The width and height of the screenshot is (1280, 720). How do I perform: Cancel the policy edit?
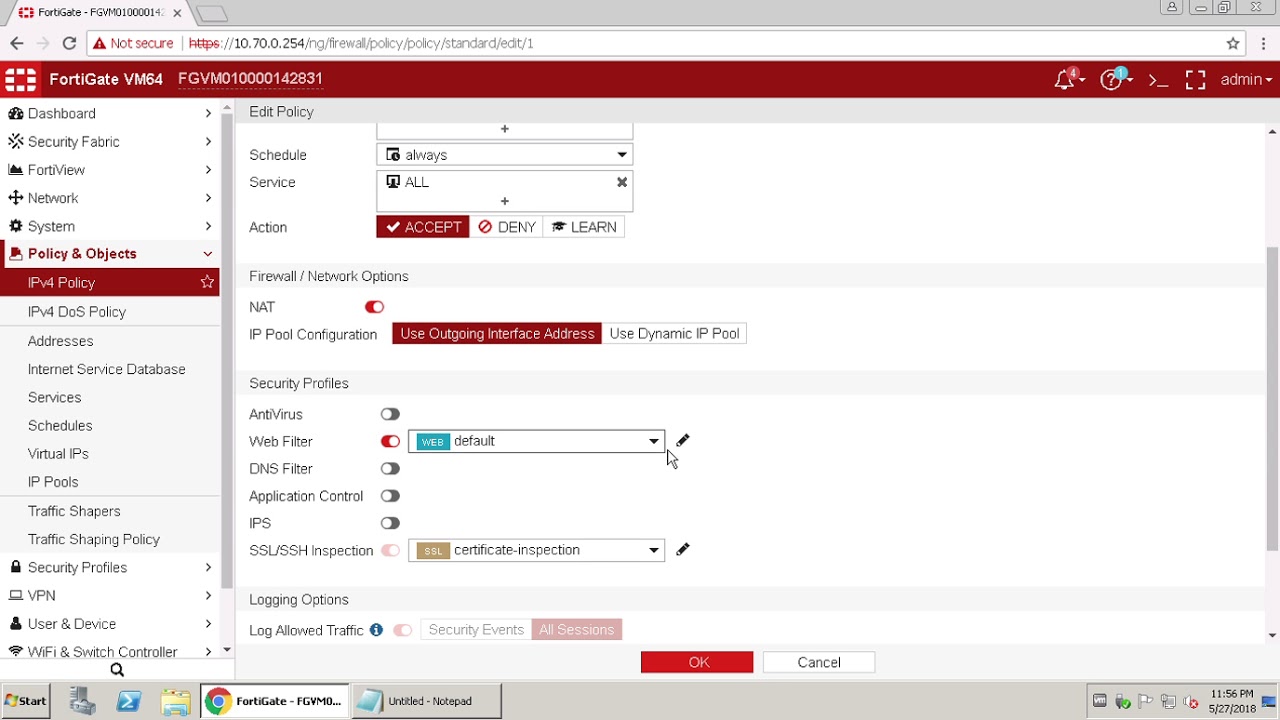pos(819,662)
